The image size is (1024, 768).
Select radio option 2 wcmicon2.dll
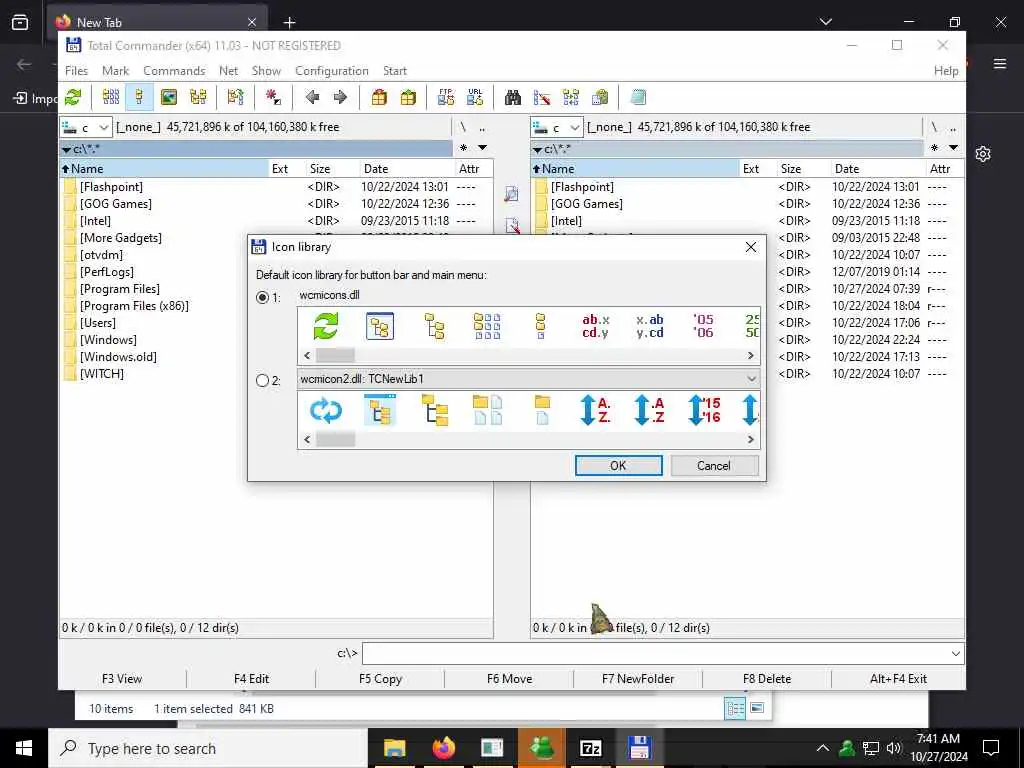point(263,380)
